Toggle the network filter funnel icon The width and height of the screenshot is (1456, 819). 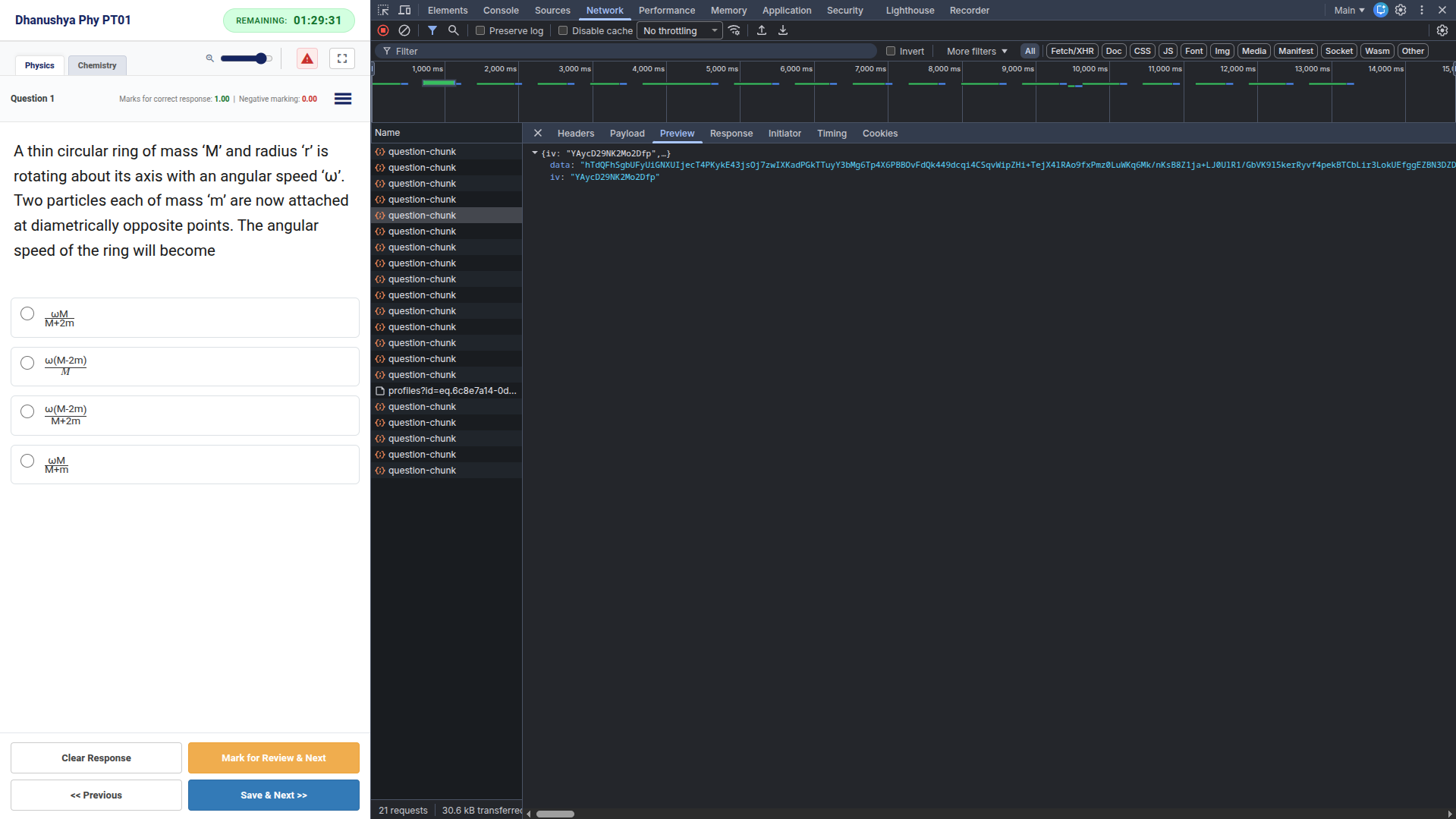coord(432,30)
